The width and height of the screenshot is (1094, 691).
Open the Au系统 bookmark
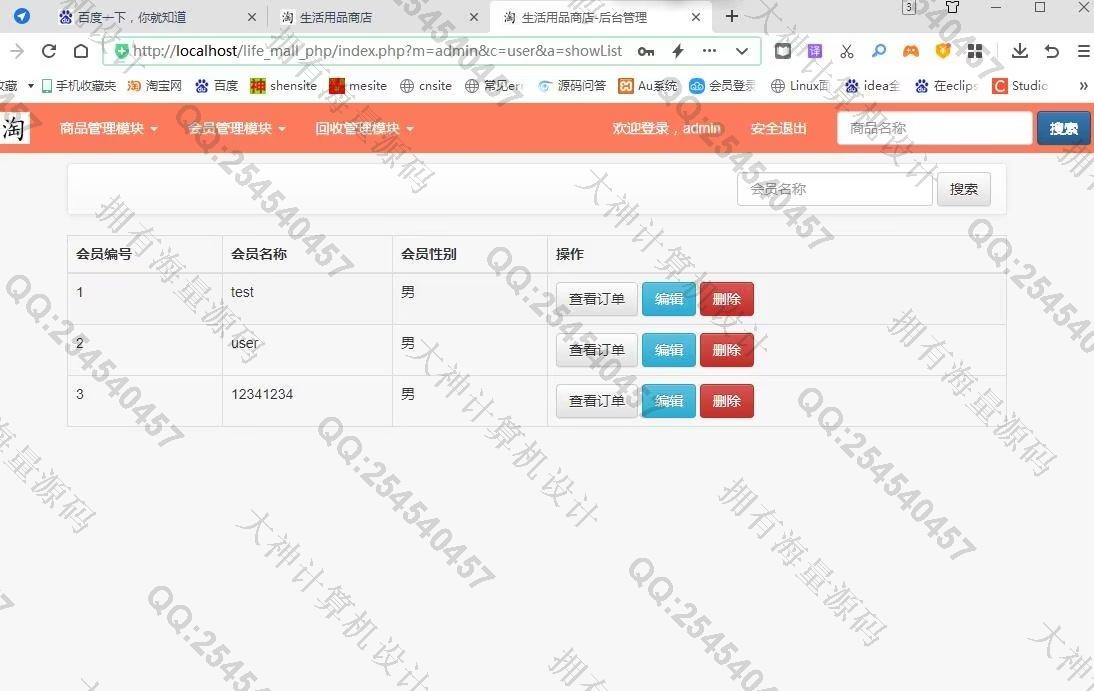click(647, 86)
